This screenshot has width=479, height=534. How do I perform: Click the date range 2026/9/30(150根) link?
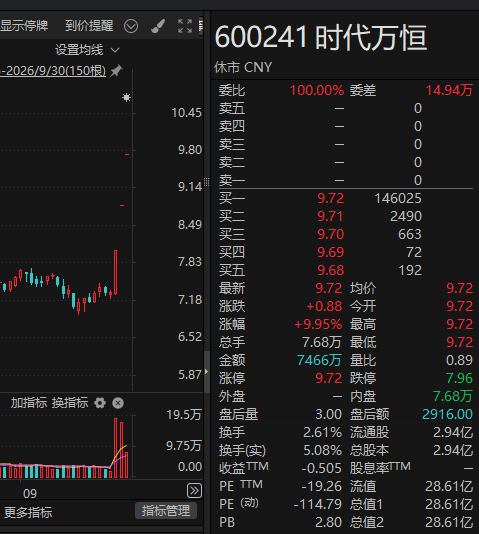(53, 71)
